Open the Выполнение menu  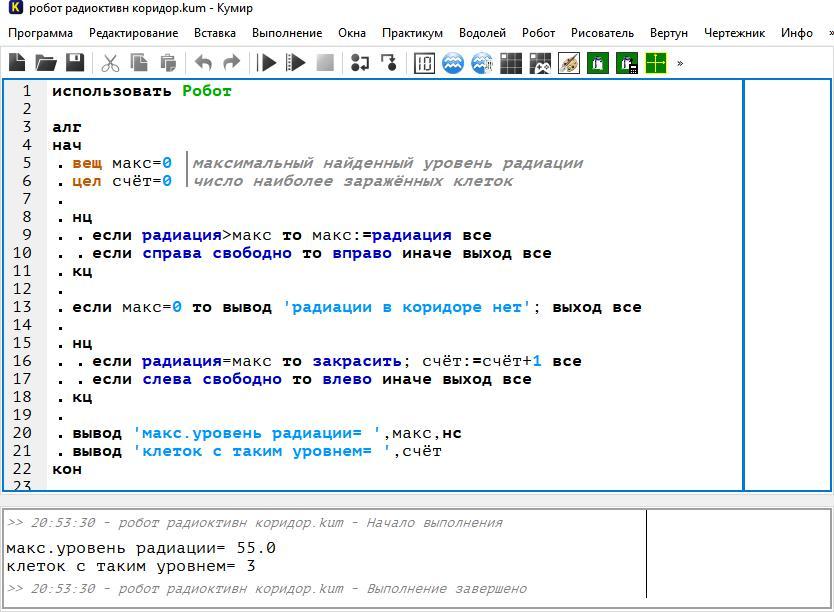point(287,33)
